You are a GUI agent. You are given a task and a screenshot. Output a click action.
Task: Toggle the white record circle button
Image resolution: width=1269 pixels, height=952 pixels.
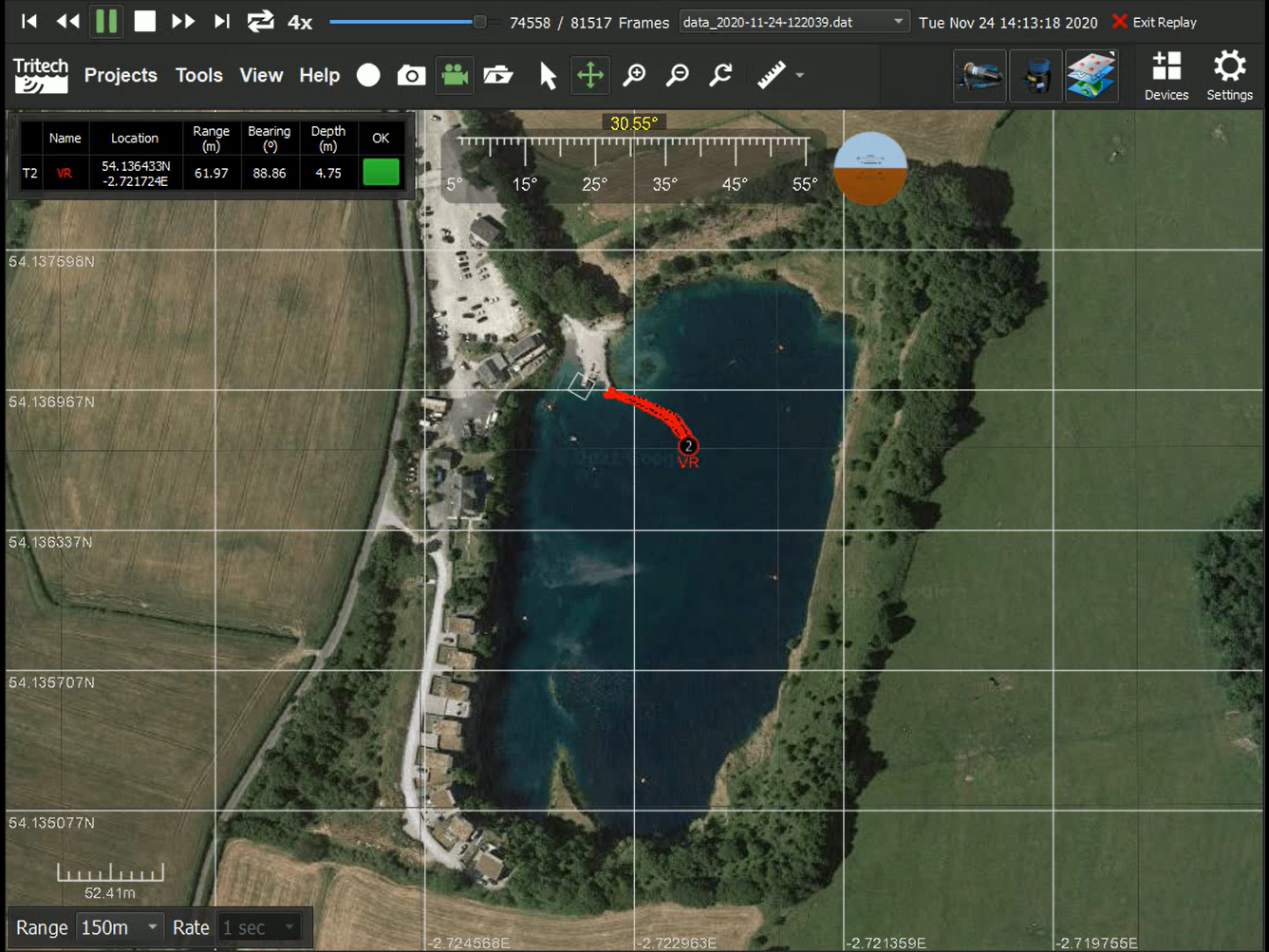click(368, 75)
